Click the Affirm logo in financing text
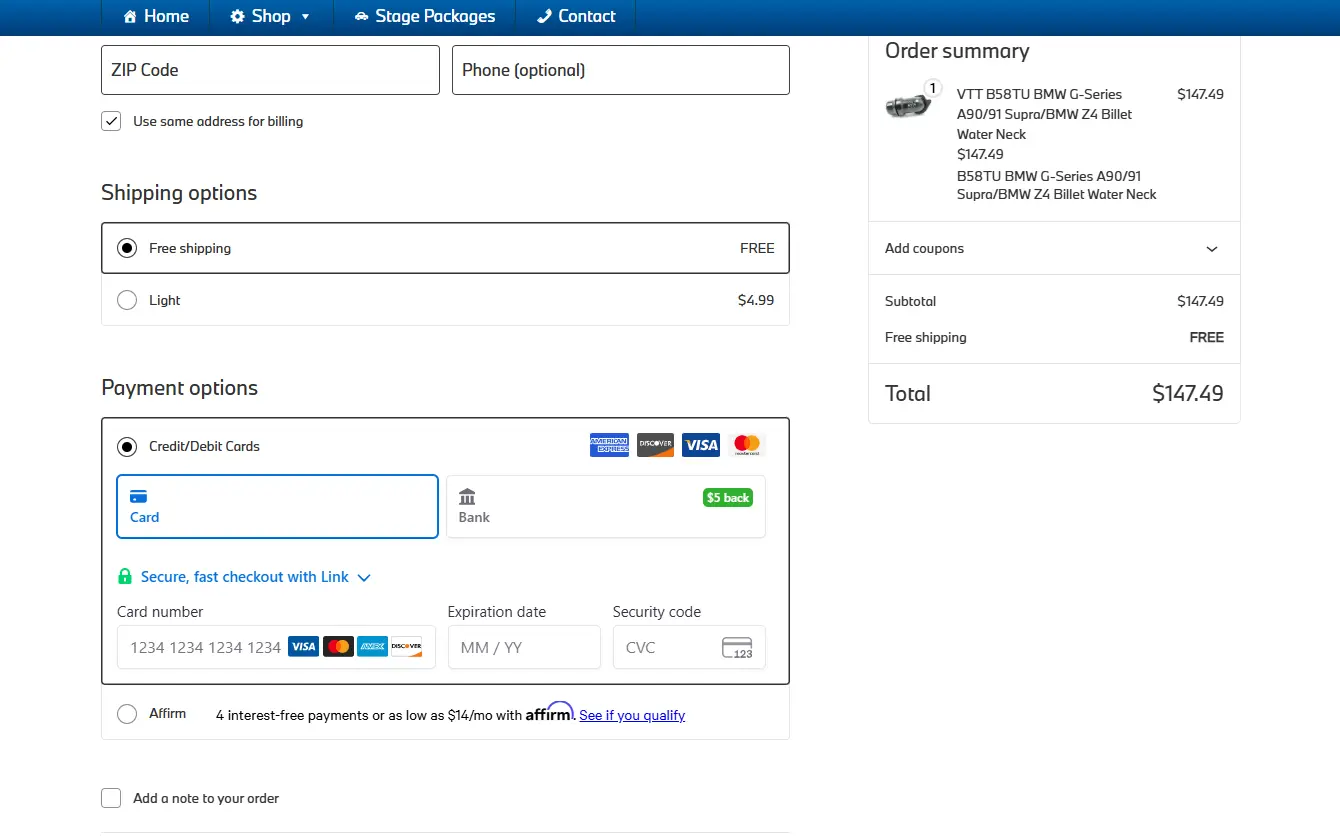1340x840 pixels. point(549,713)
